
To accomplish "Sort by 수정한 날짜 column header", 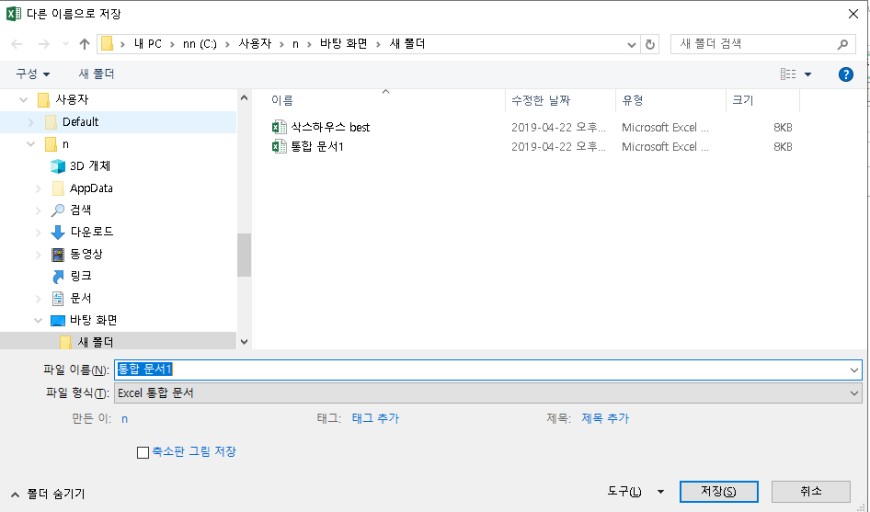I will (540, 100).
